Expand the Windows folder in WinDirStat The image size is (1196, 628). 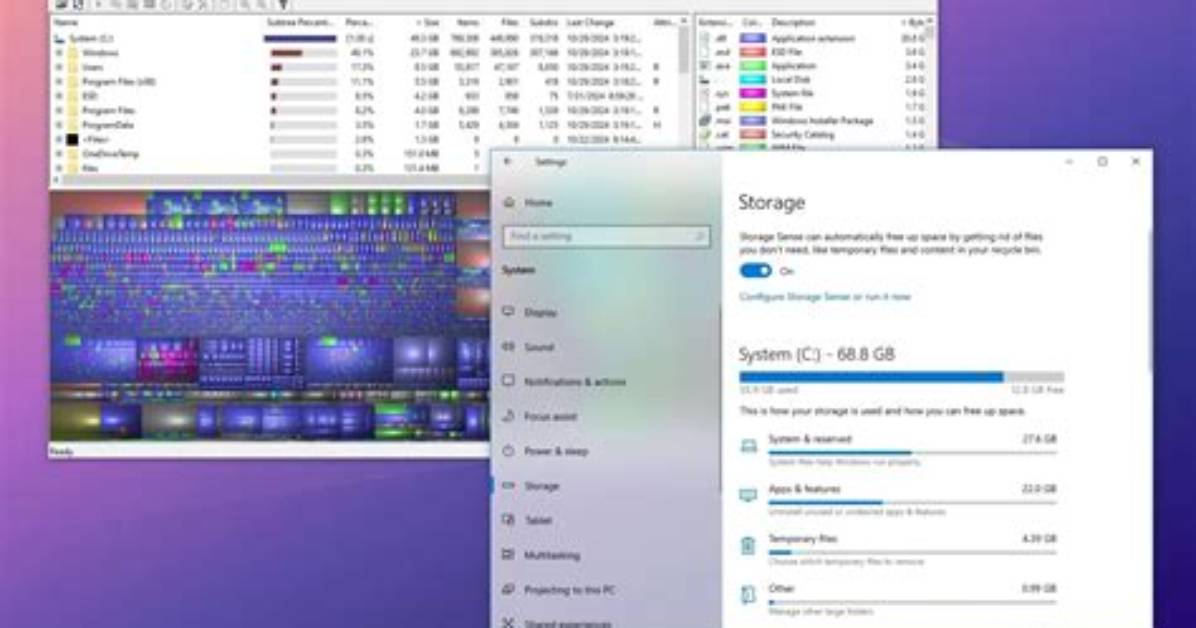59,53
